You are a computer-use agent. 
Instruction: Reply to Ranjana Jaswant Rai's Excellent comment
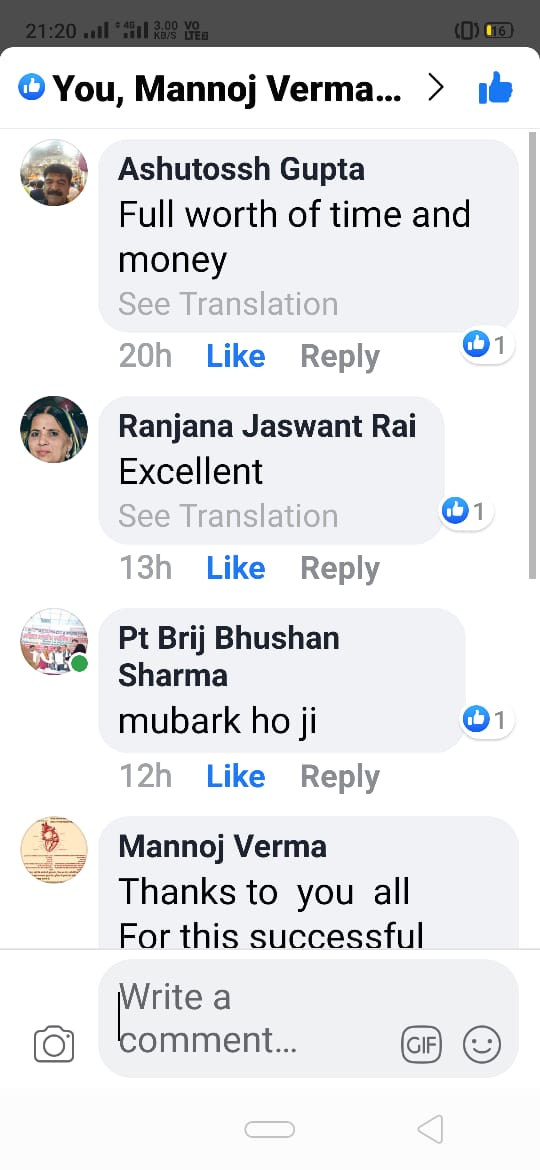click(340, 569)
